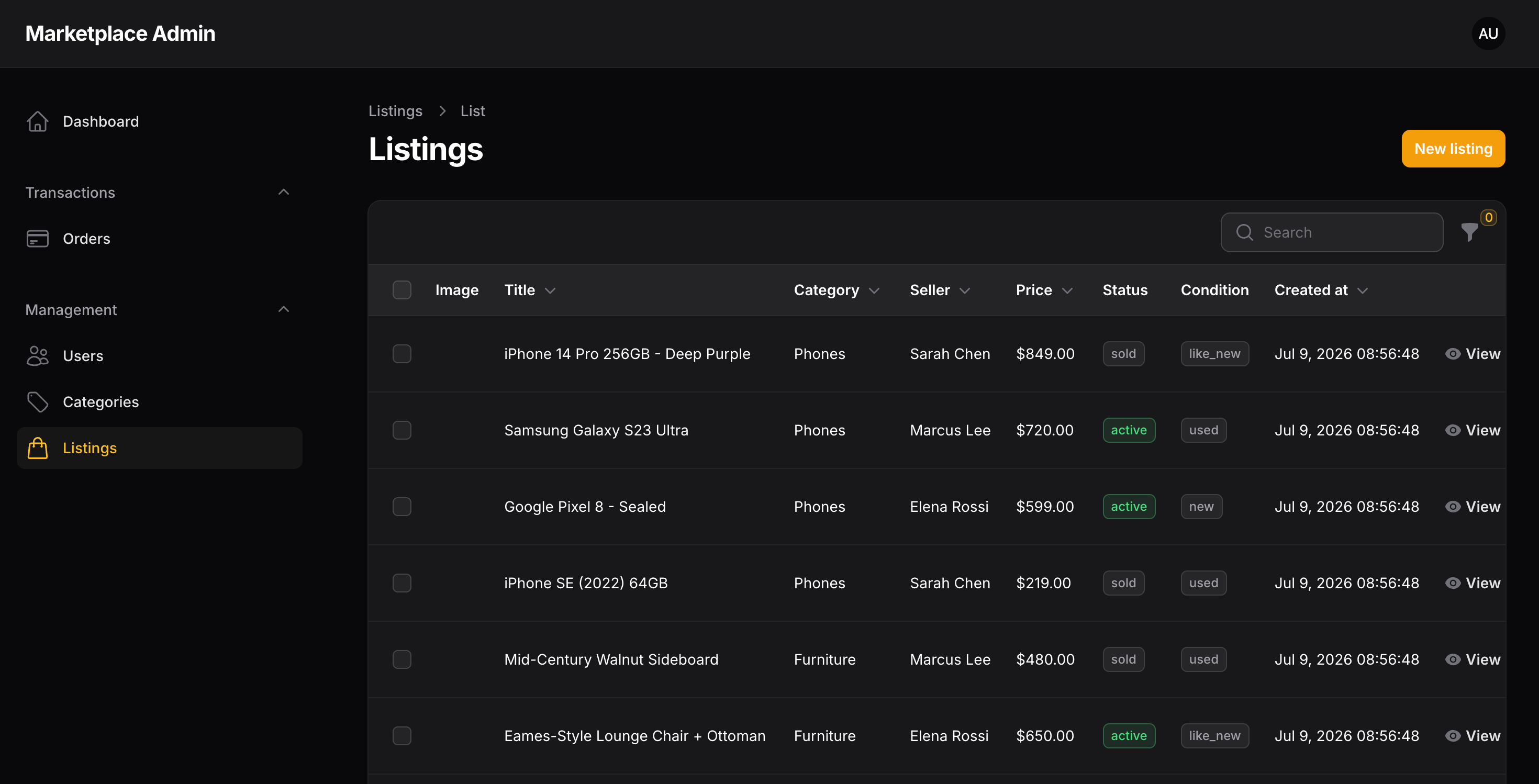This screenshot has height=784, width=1539.
Task: Open Users in the sidebar
Action: [160, 355]
